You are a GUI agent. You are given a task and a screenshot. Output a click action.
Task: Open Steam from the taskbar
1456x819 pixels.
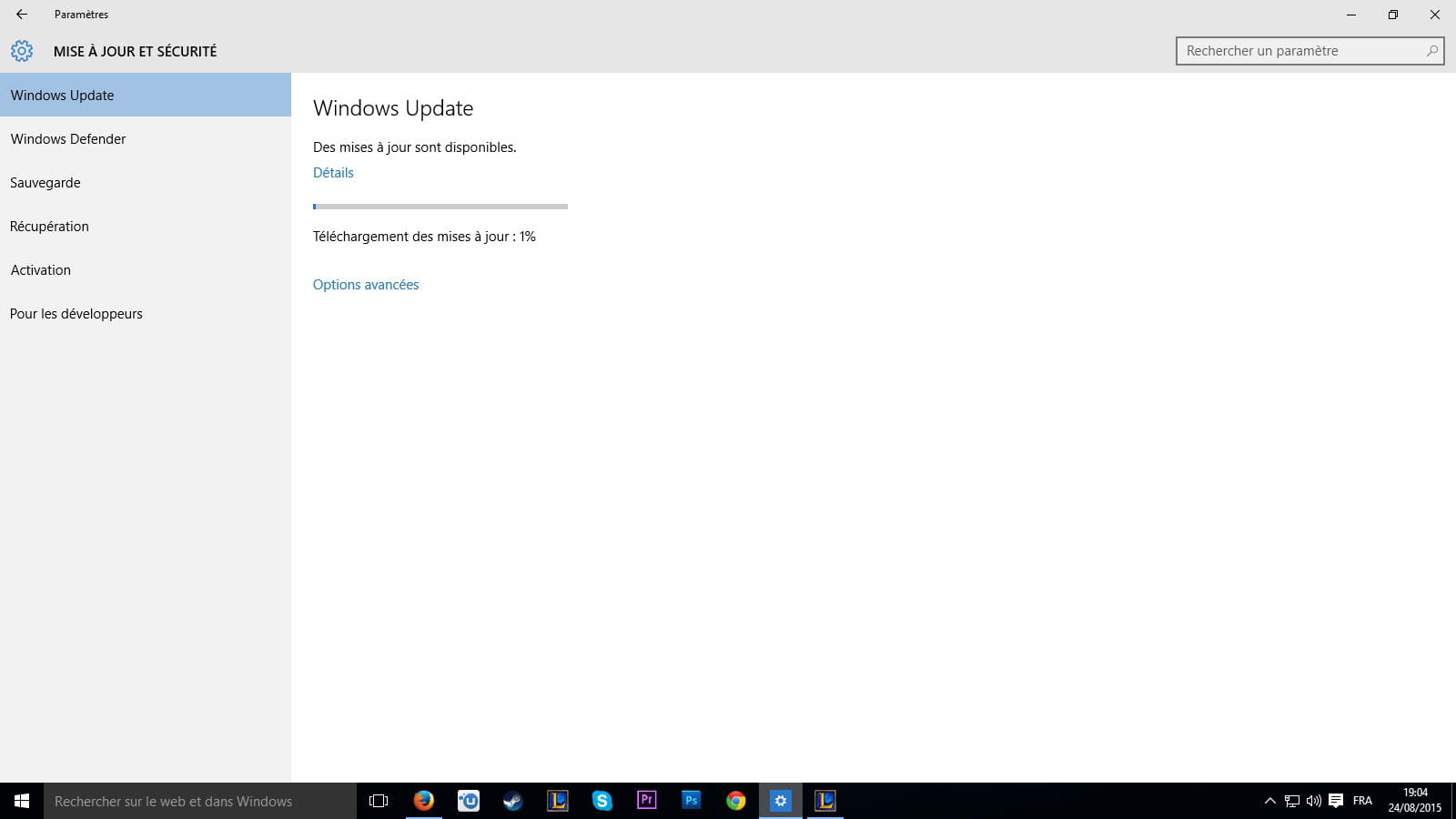(512, 801)
